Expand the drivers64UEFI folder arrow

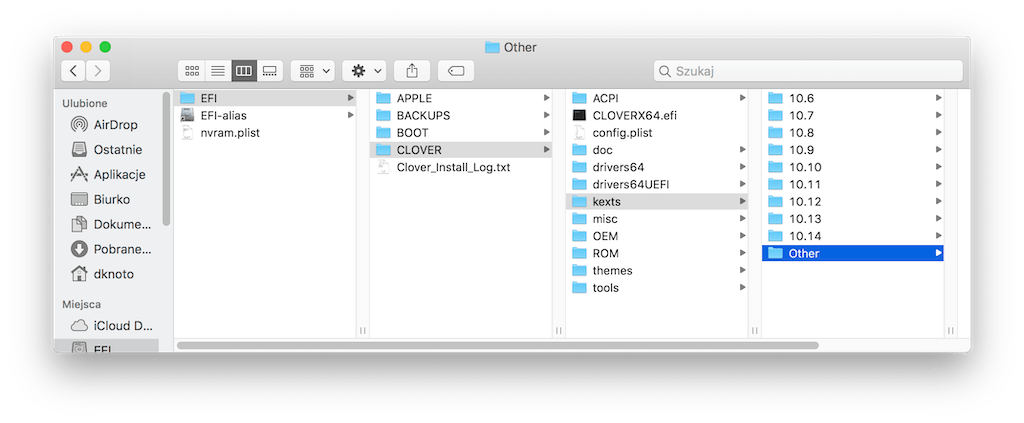click(x=742, y=184)
